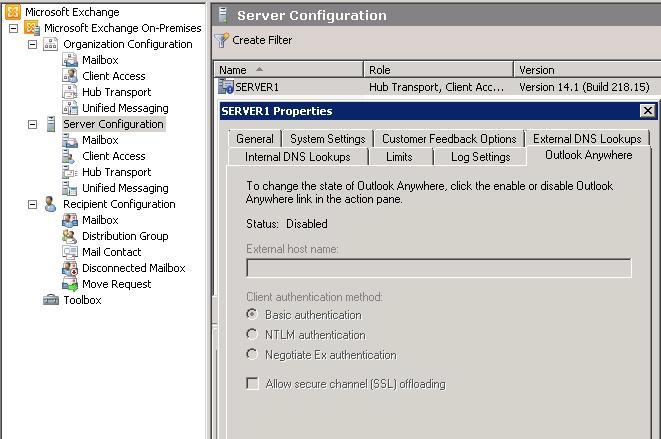Viewport: 661px width, 439px height.
Task: Switch to System Settings tab
Action: pos(328,139)
